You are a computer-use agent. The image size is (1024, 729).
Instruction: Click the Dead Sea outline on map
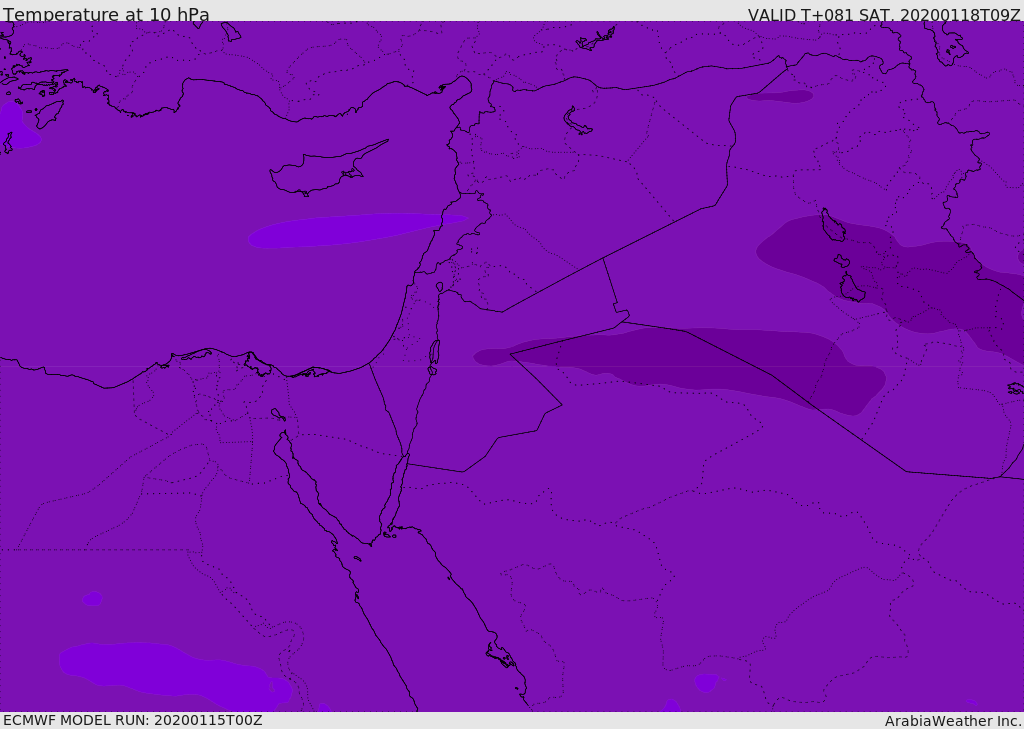[x=434, y=357]
